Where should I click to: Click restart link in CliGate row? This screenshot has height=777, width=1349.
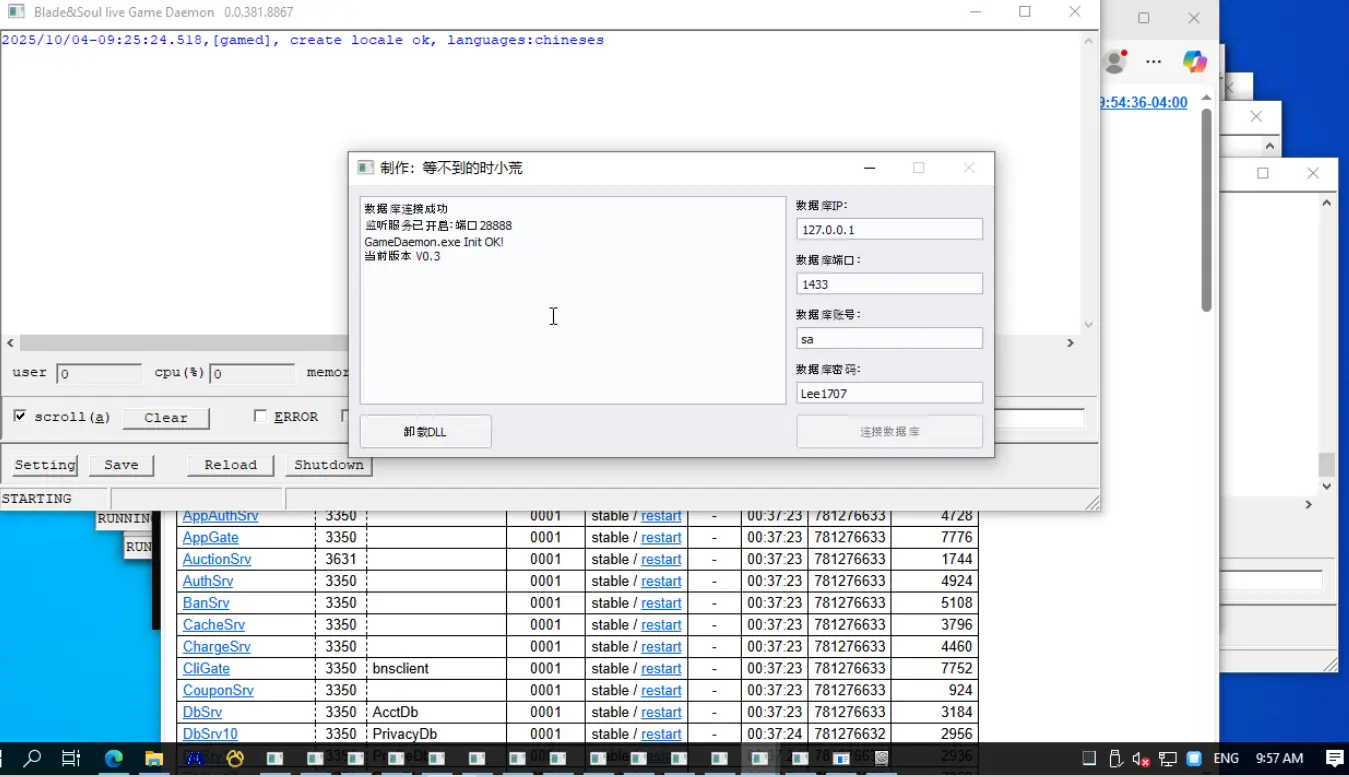[x=661, y=669]
